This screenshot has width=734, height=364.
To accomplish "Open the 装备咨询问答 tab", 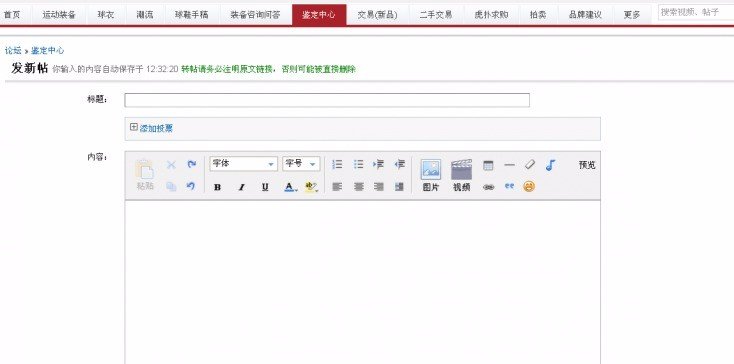I will pyautogui.click(x=256, y=15).
